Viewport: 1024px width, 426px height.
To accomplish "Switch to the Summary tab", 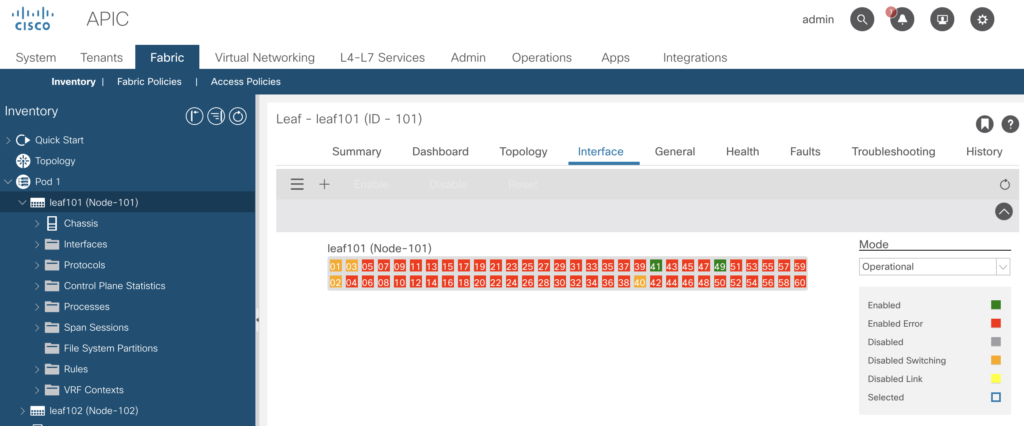I will pos(357,152).
